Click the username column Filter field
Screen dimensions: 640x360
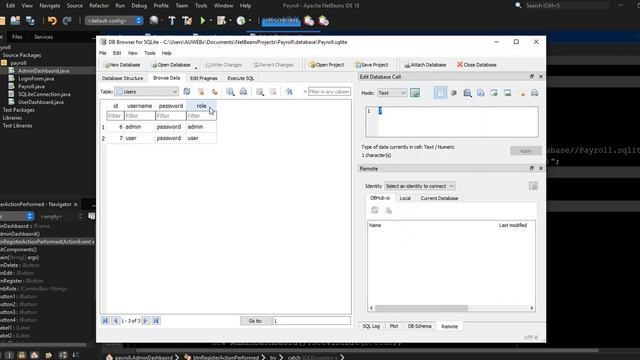pos(140,116)
